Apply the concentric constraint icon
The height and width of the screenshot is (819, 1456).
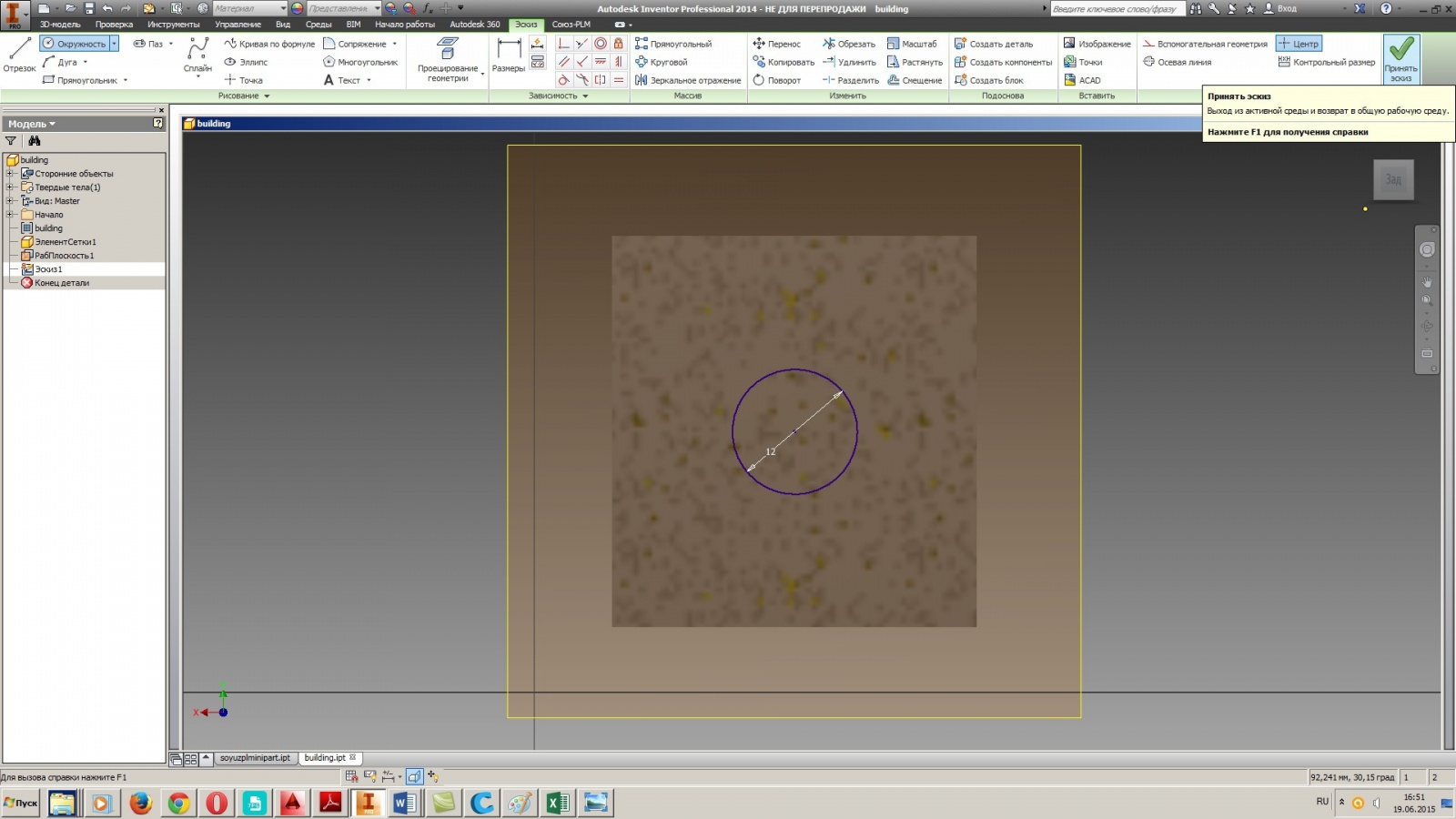(x=601, y=44)
